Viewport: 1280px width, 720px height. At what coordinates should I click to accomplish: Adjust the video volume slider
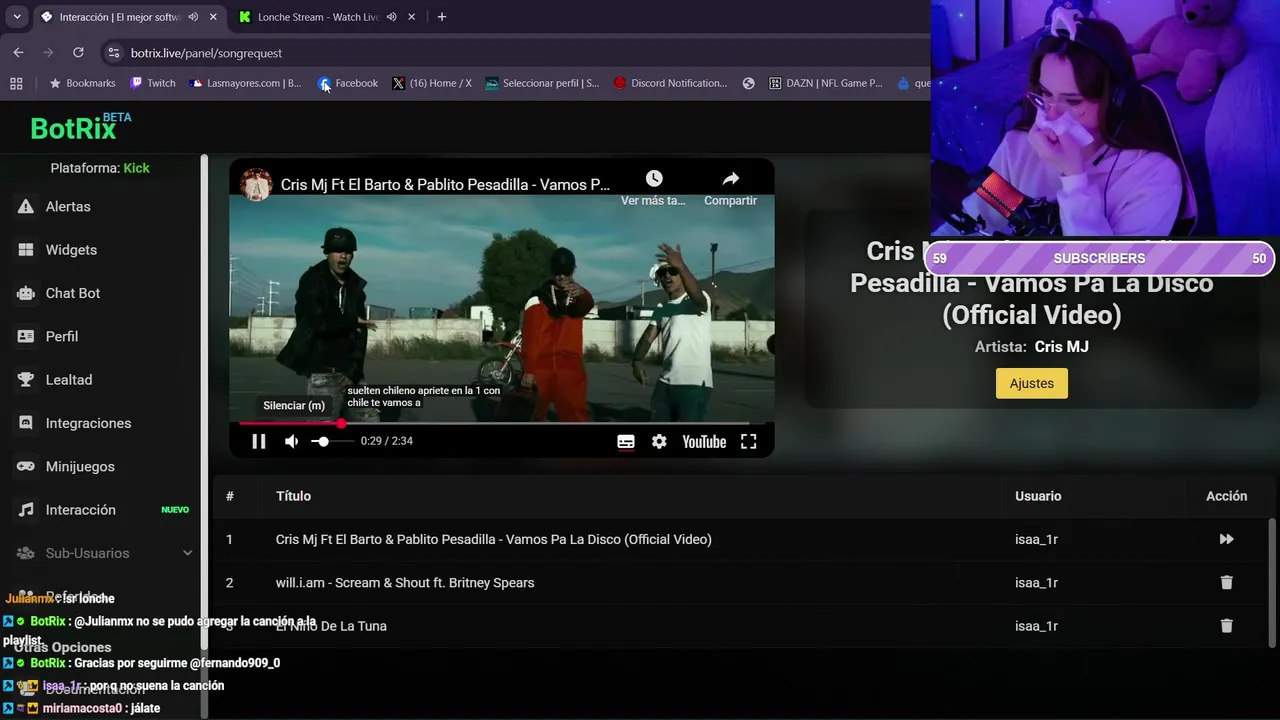click(x=331, y=441)
